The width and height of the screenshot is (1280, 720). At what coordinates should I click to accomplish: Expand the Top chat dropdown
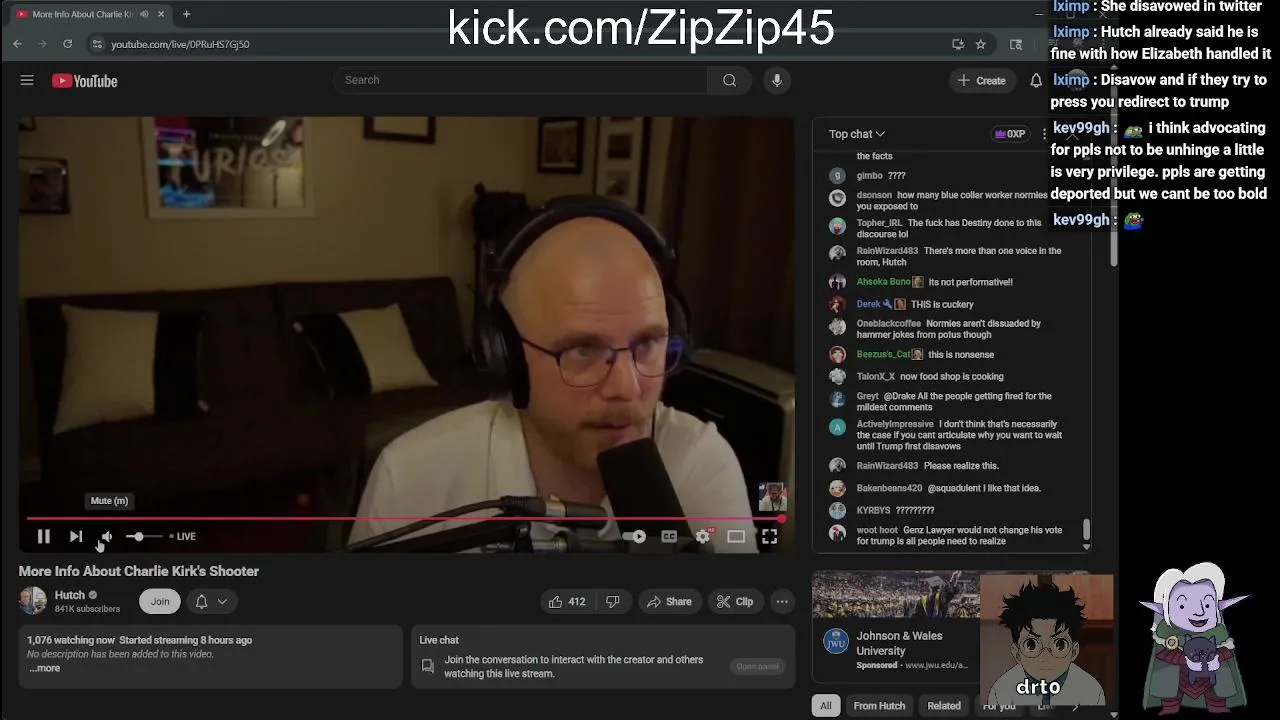[x=857, y=134]
